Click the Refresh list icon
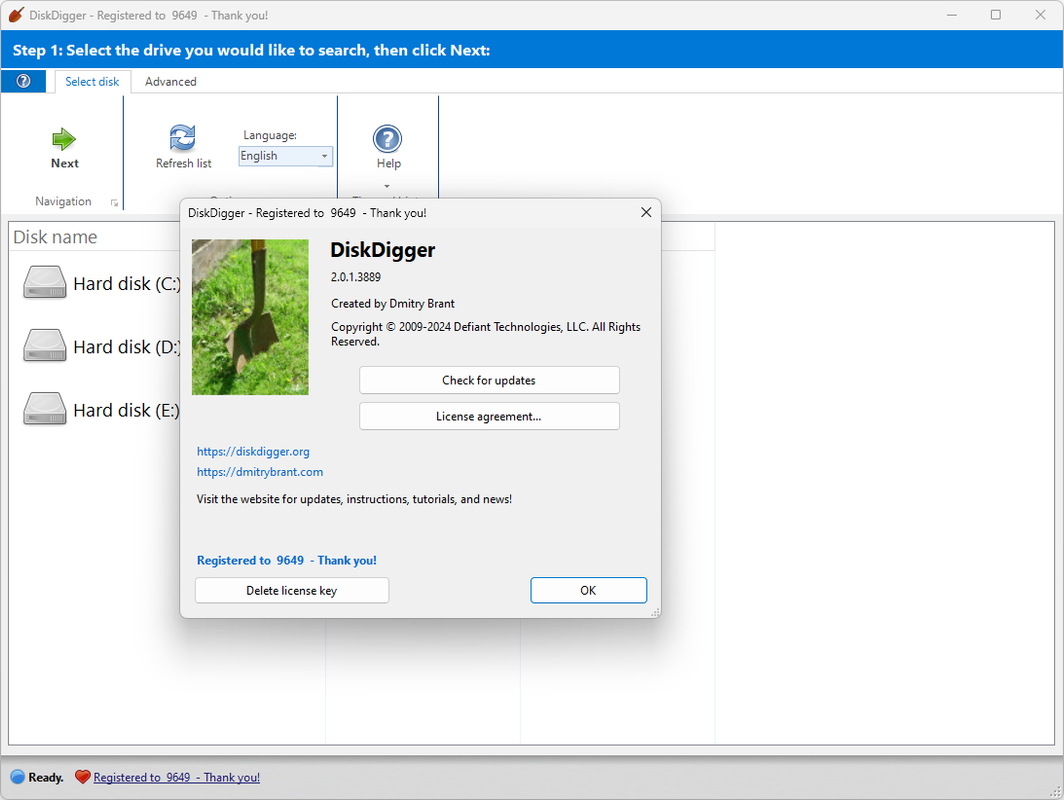The width and height of the screenshot is (1064, 800). (183, 138)
